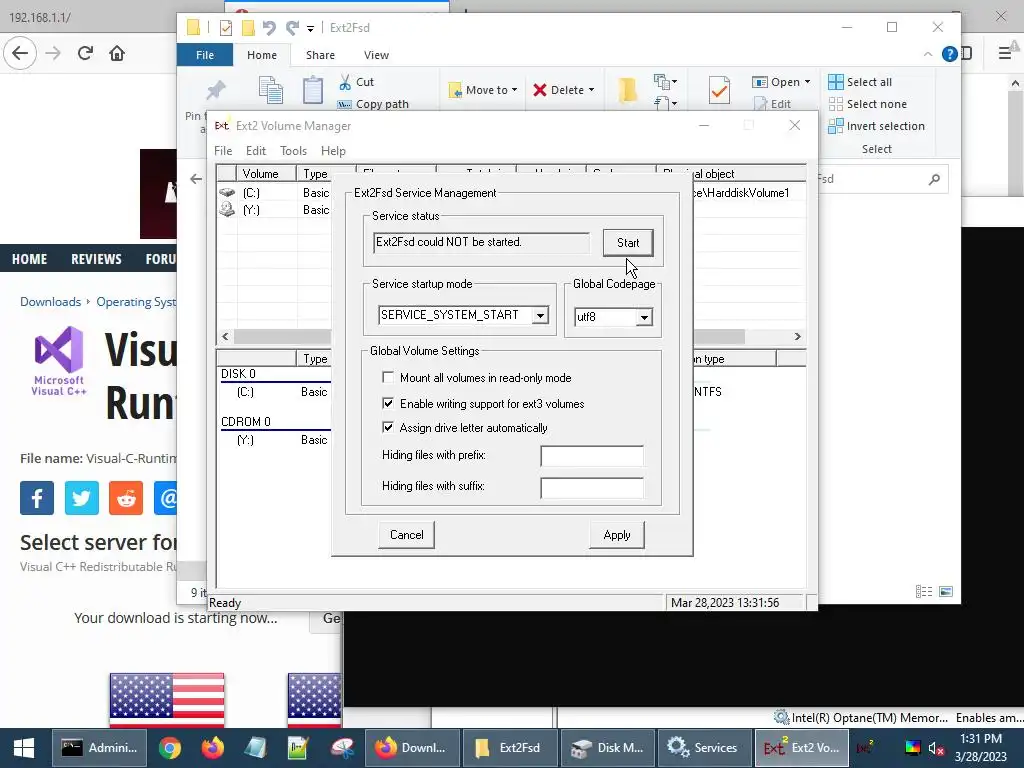
Task: Toggle Enable writing support for ext3 volumes
Action: pos(388,404)
